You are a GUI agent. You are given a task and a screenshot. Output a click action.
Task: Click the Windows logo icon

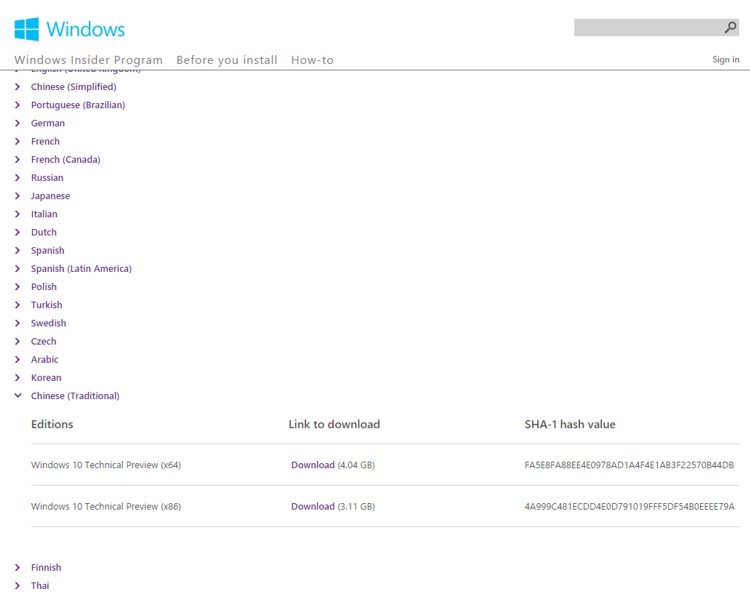point(26,29)
